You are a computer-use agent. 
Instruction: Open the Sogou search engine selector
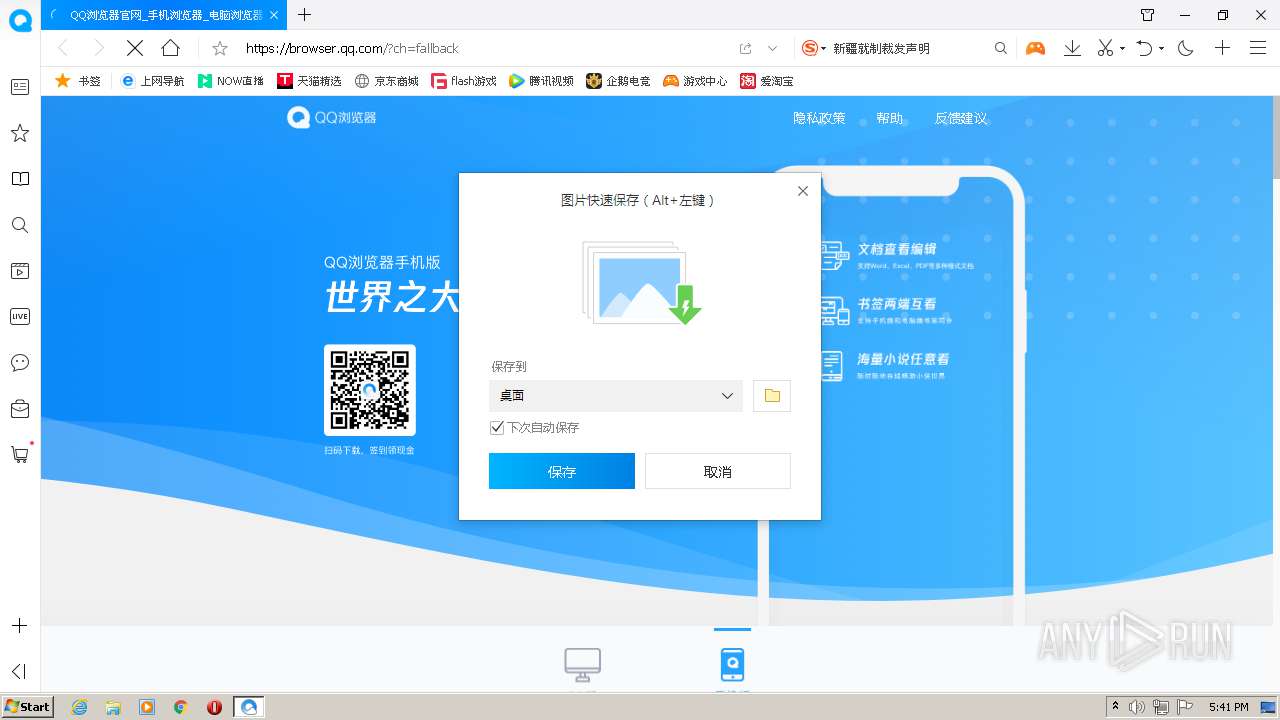pos(813,48)
